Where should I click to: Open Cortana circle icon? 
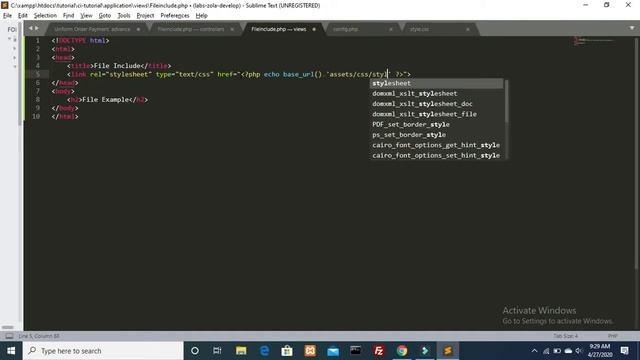[x=195, y=351]
